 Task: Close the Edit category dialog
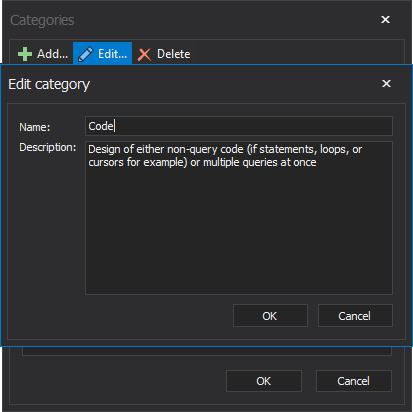[x=386, y=83]
